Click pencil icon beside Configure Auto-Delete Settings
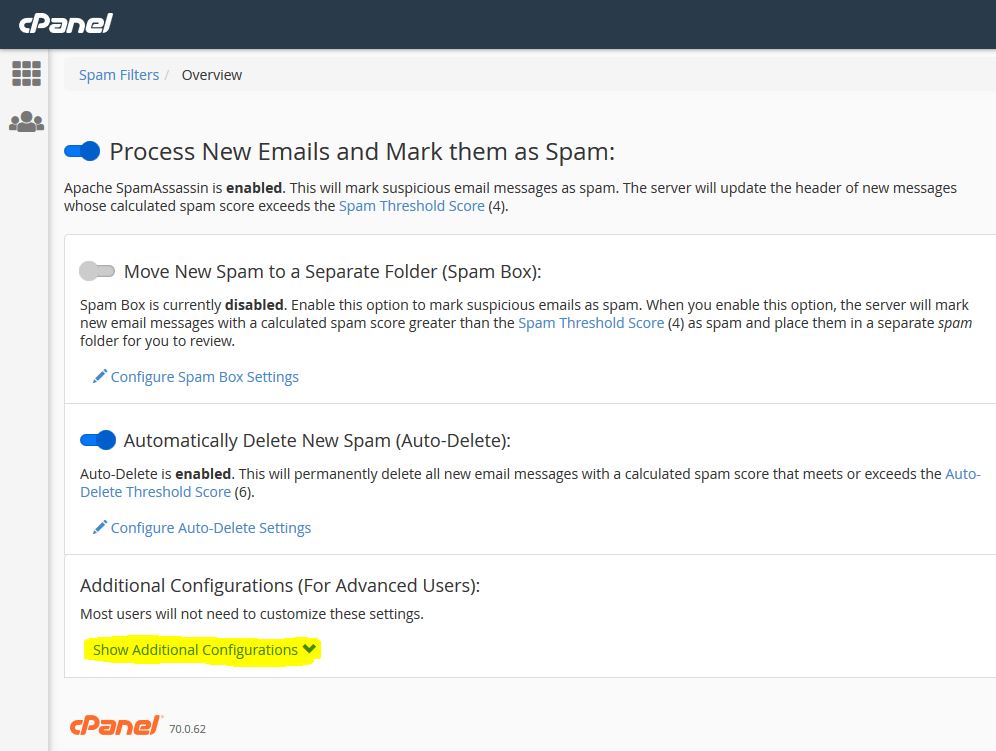The height and width of the screenshot is (751, 996). coord(100,527)
